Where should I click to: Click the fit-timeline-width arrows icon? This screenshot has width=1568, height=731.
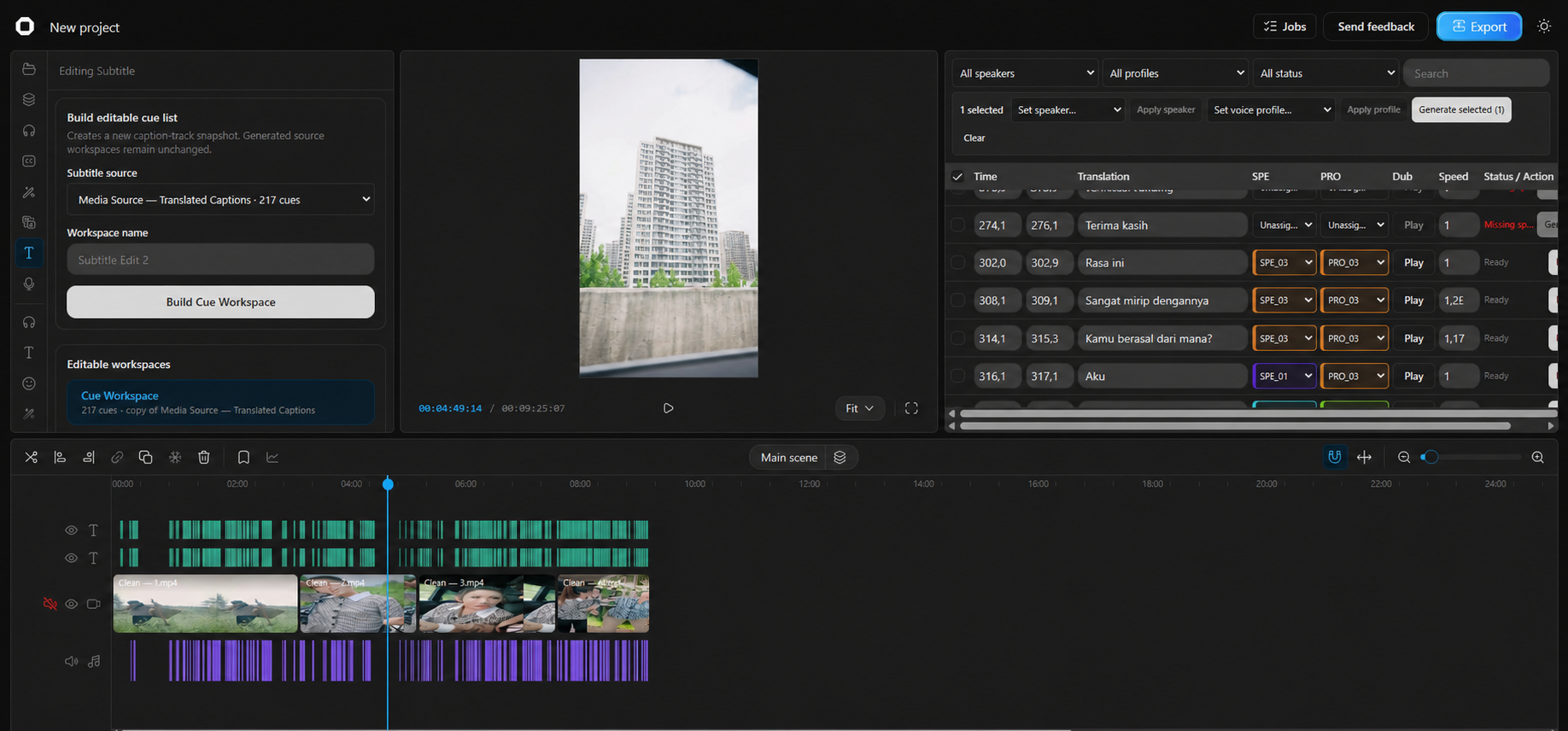[x=1365, y=457]
